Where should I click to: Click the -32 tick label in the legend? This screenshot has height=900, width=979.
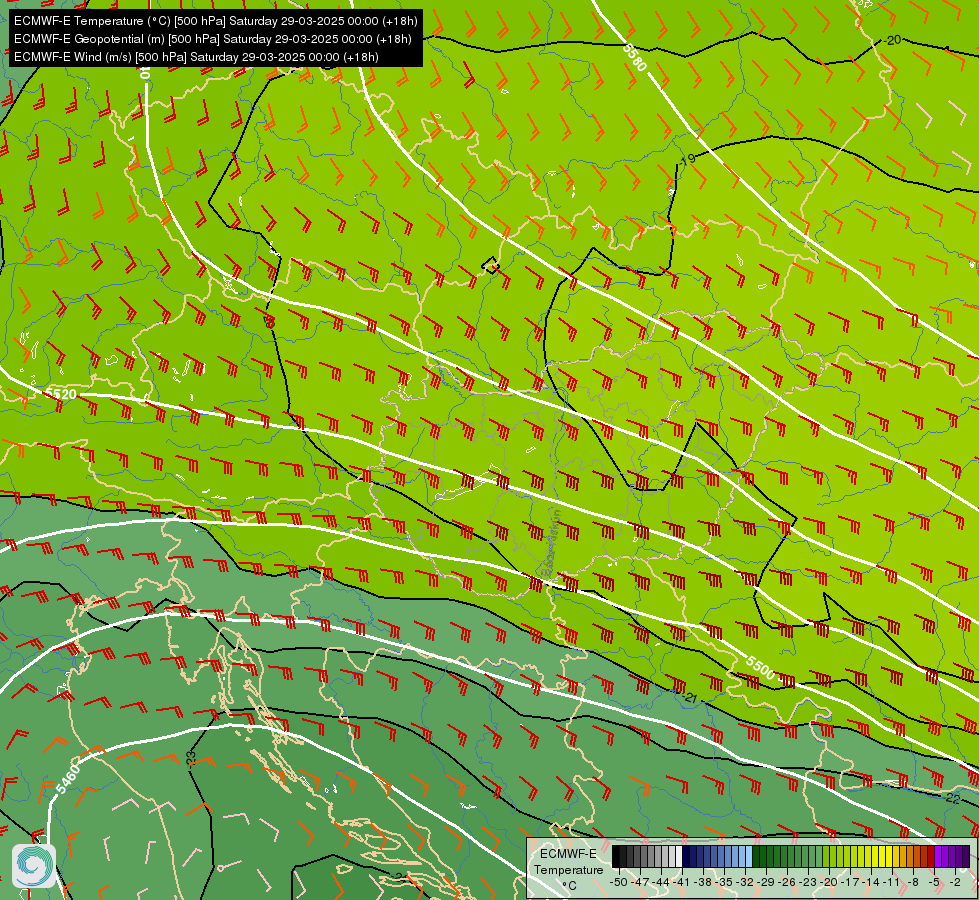pyautogui.click(x=745, y=883)
